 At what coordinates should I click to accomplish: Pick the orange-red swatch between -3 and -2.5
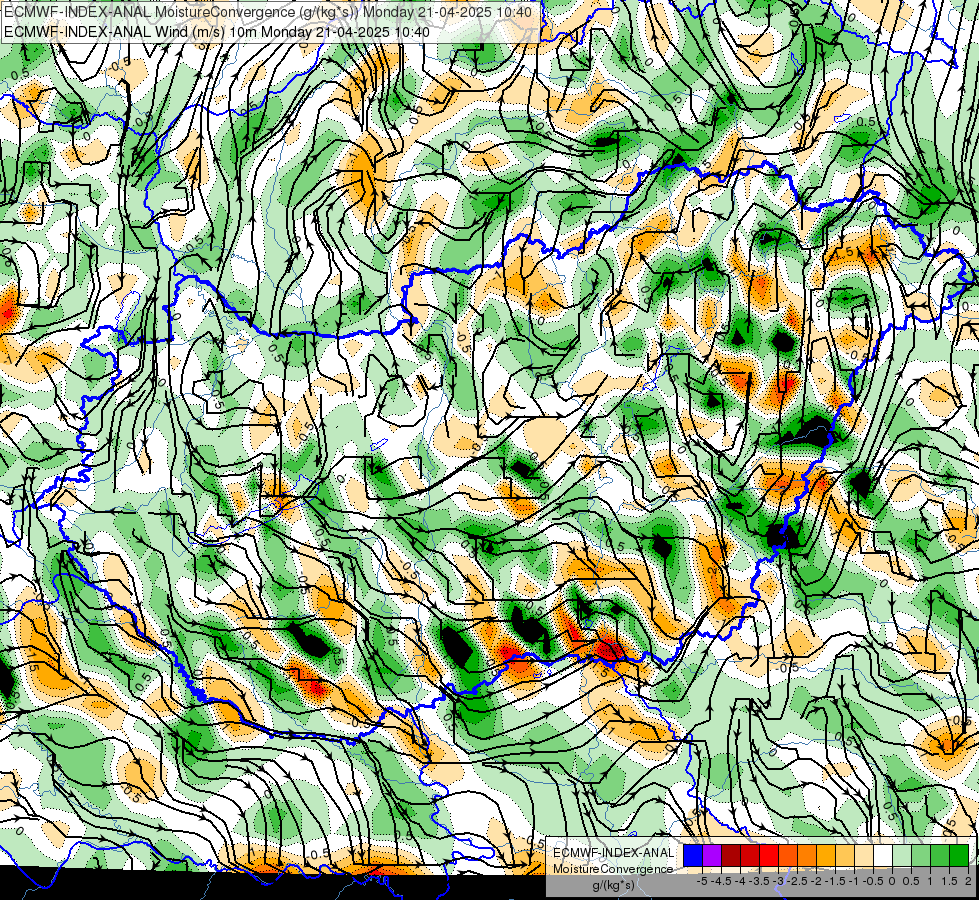[x=788, y=855]
